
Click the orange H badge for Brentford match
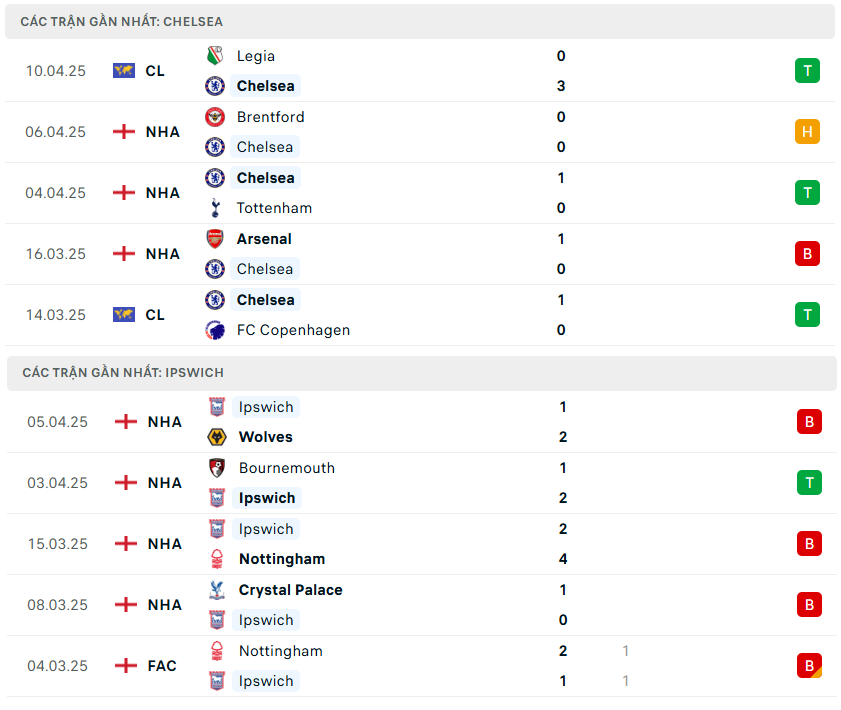807,131
